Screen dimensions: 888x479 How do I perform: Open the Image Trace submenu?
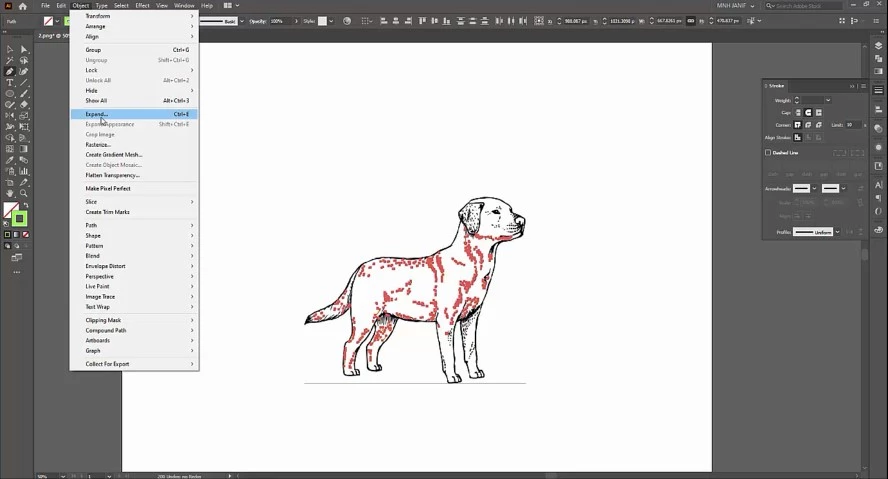[x=134, y=297]
